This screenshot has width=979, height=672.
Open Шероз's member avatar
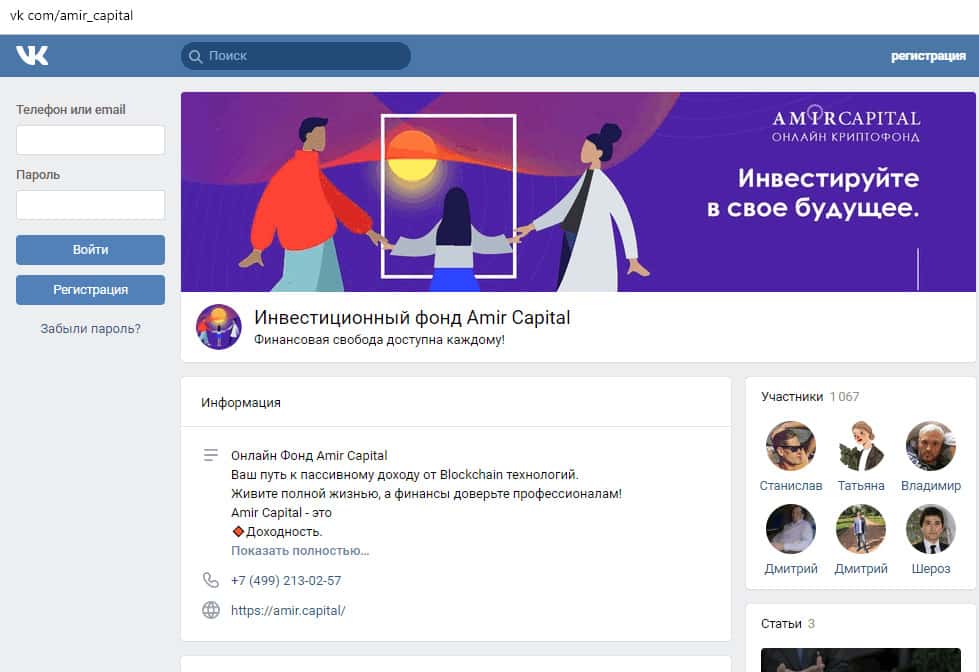[931, 529]
